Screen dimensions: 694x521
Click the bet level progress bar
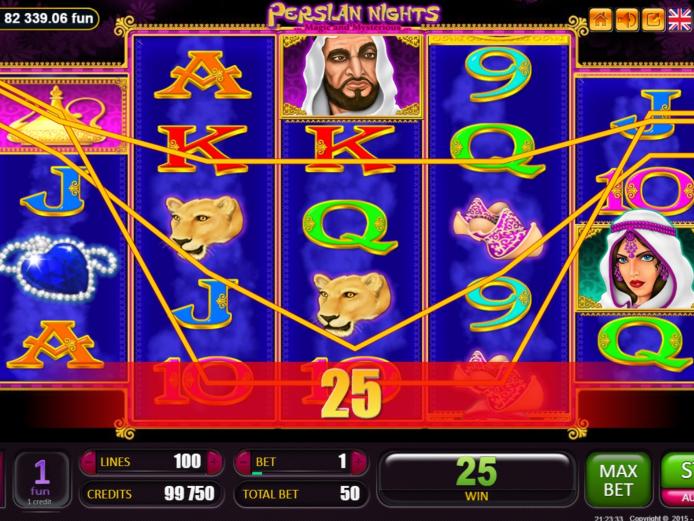[x=301, y=473]
